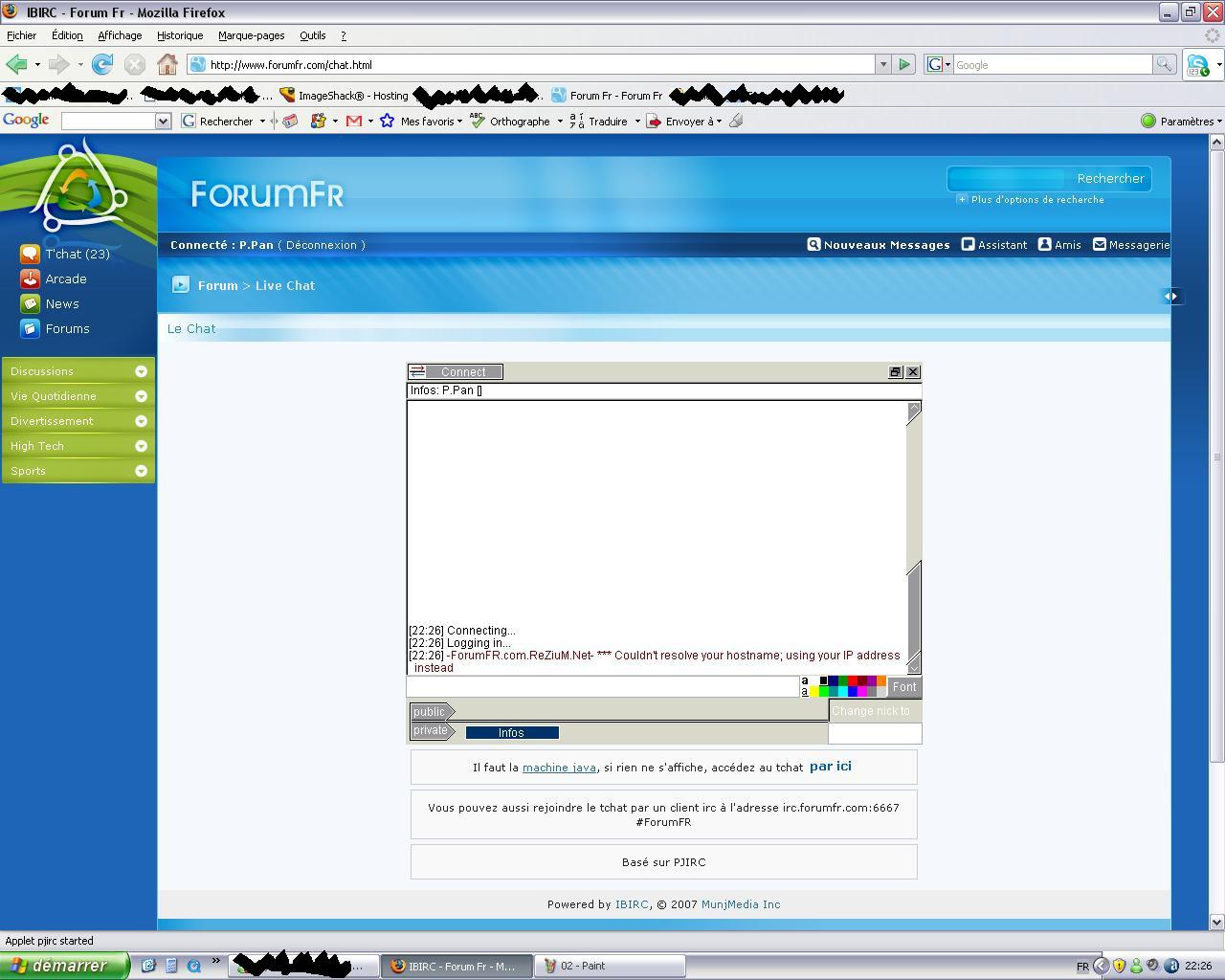The width and height of the screenshot is (1225, 980).
Task: Go back using the green back arrow
Action: pos(16,64)
